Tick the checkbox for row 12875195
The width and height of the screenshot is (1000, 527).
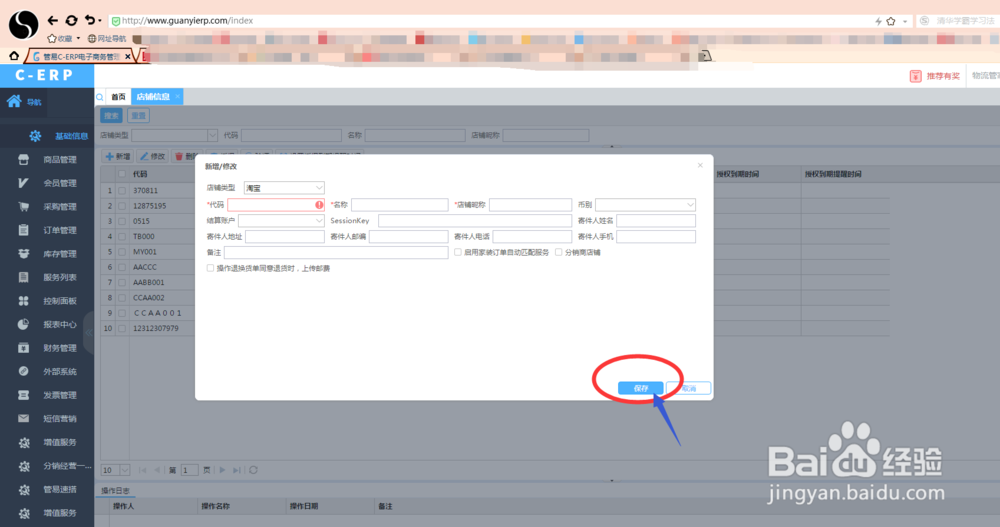[122, 206]
